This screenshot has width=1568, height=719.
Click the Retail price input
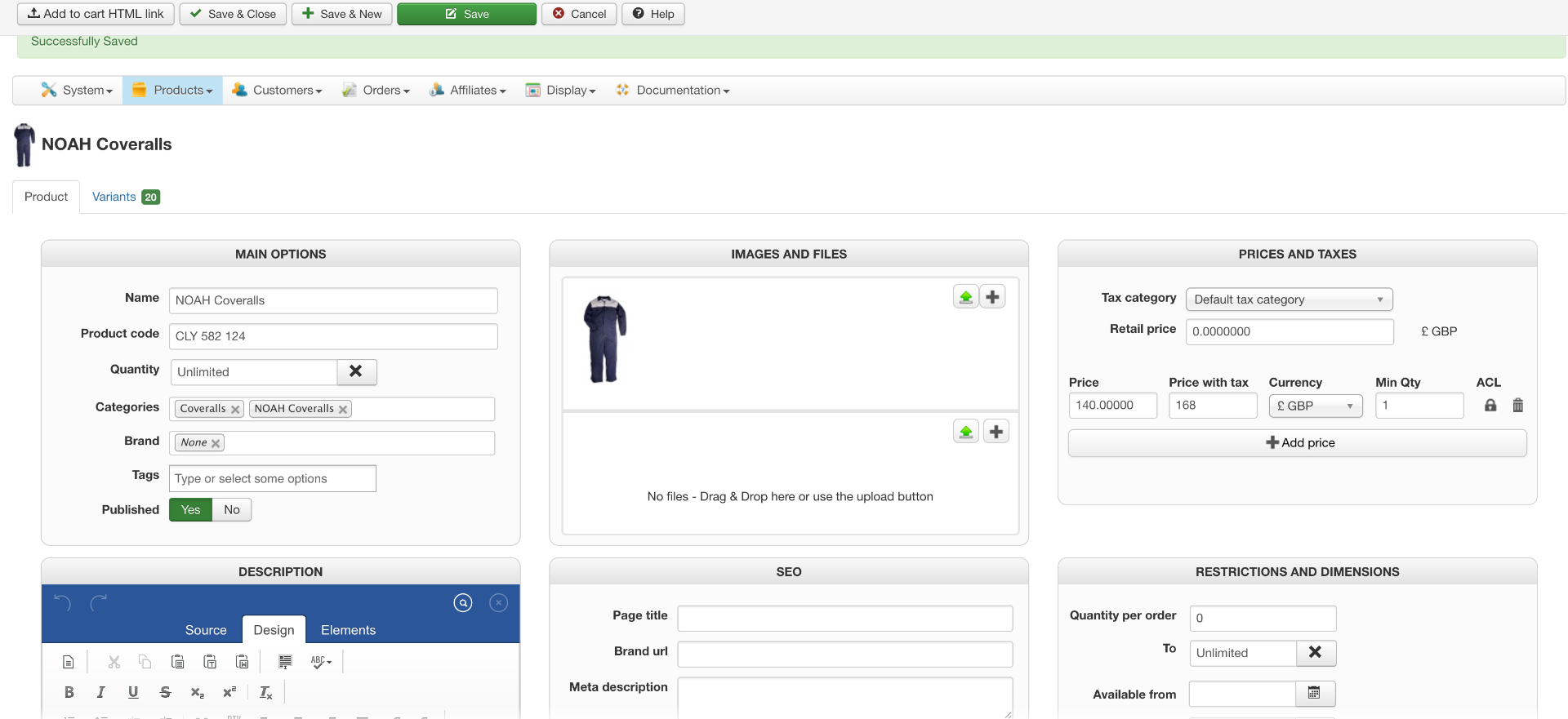(1290, 331)
